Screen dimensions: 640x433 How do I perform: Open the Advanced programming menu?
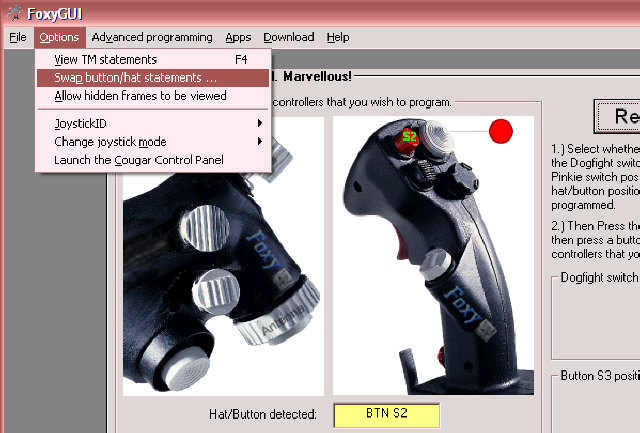(152, 38)
